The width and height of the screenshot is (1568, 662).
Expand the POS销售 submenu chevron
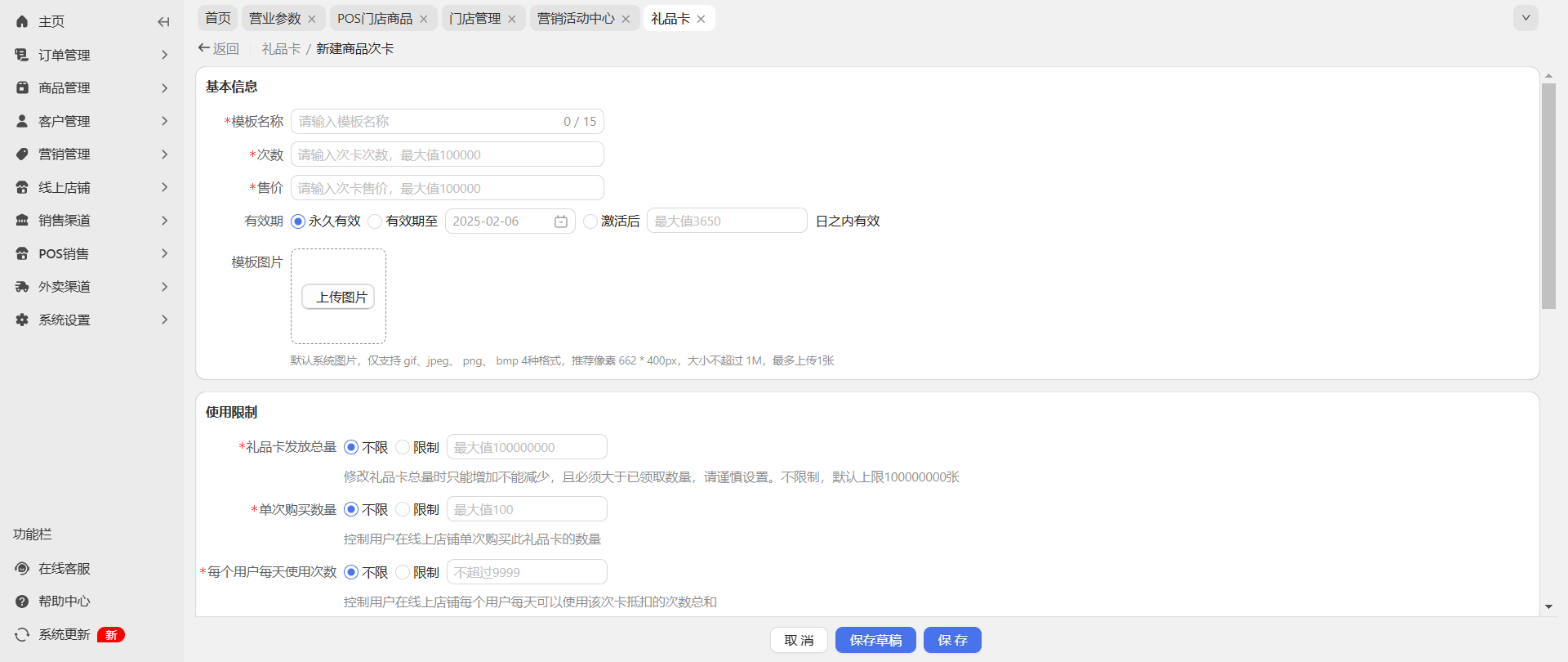164,253
